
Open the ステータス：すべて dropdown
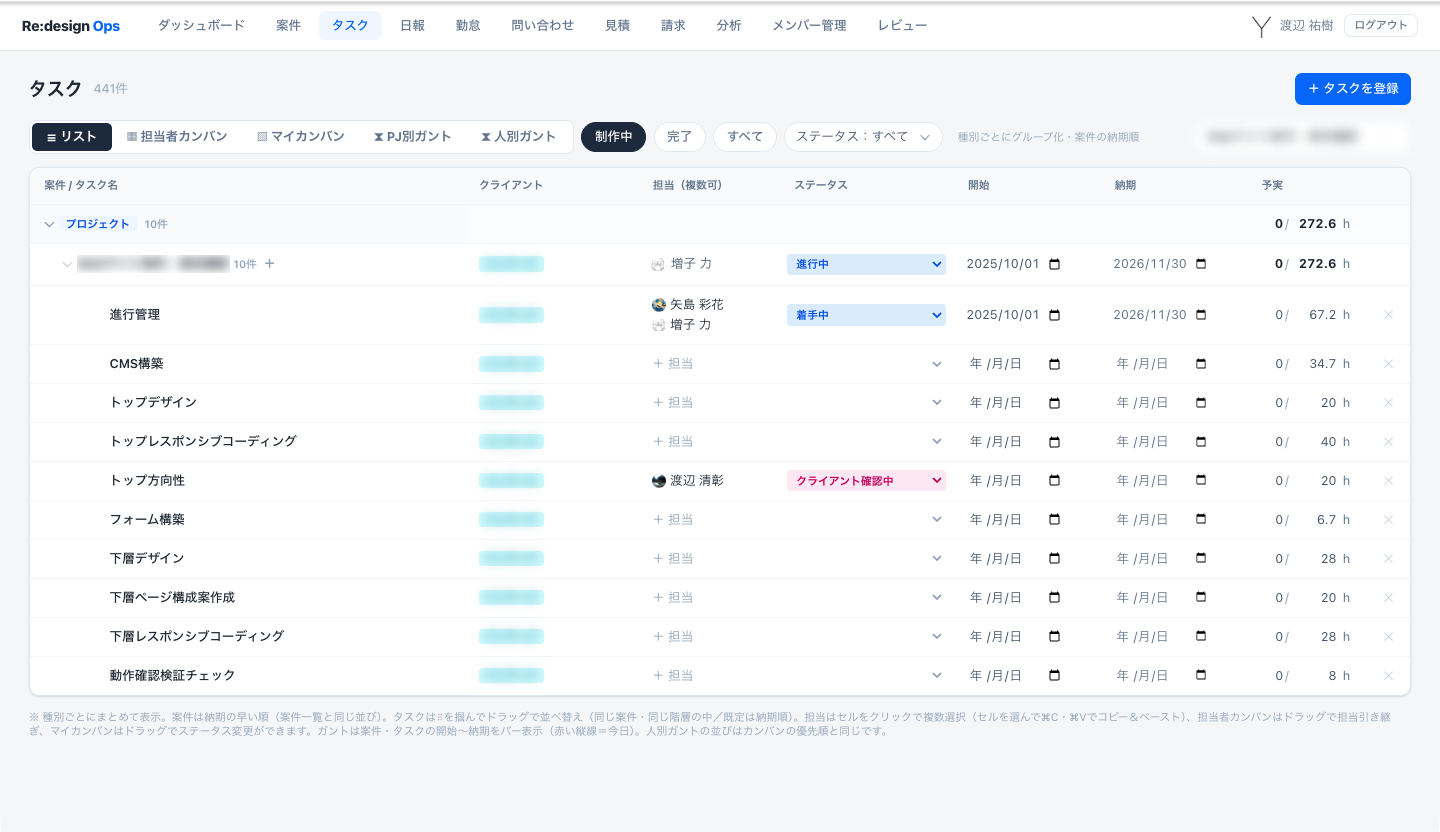coord(863,137)
